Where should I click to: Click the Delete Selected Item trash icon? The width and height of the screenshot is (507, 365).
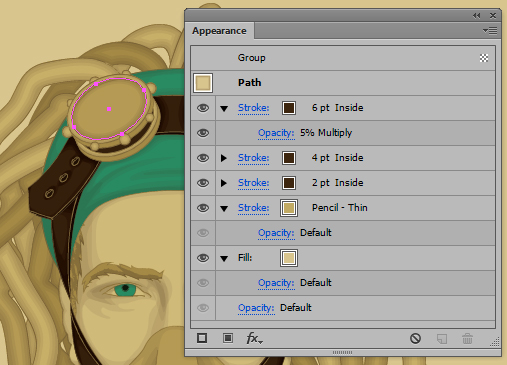click(x=467, y=339)
